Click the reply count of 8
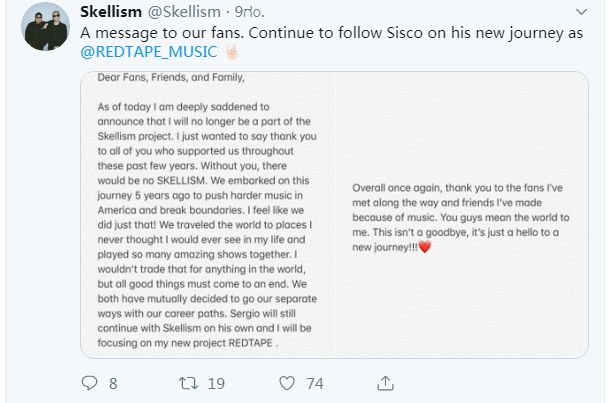610x403 pixels. [x=113, y=381]
